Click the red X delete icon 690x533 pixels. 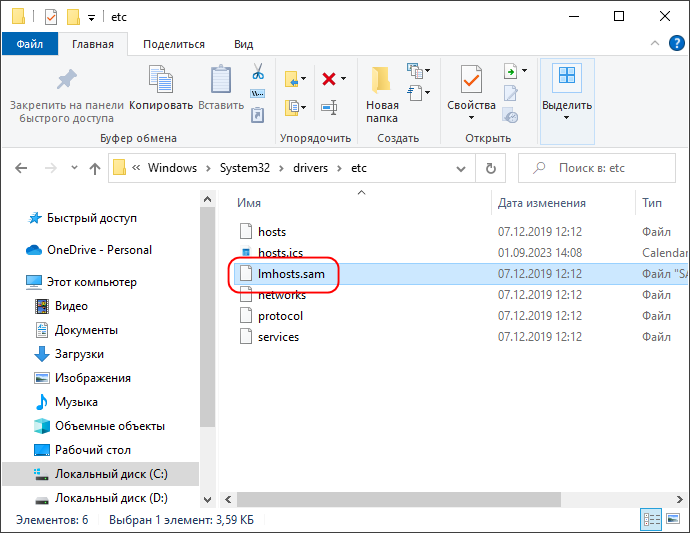pyautogui.click(x=329, y=79)
